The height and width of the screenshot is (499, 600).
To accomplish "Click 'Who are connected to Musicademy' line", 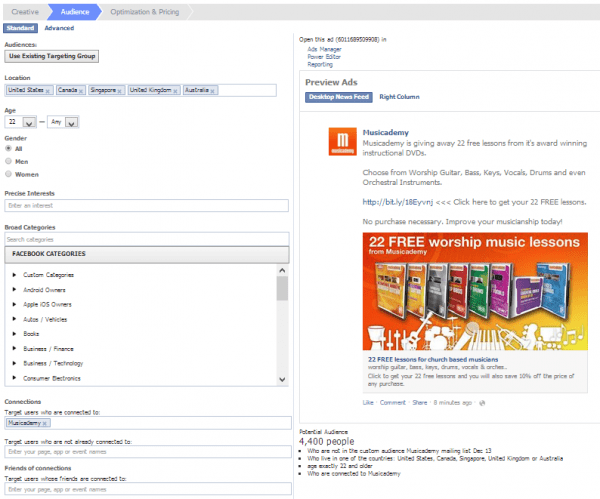I will click(354, 474).
